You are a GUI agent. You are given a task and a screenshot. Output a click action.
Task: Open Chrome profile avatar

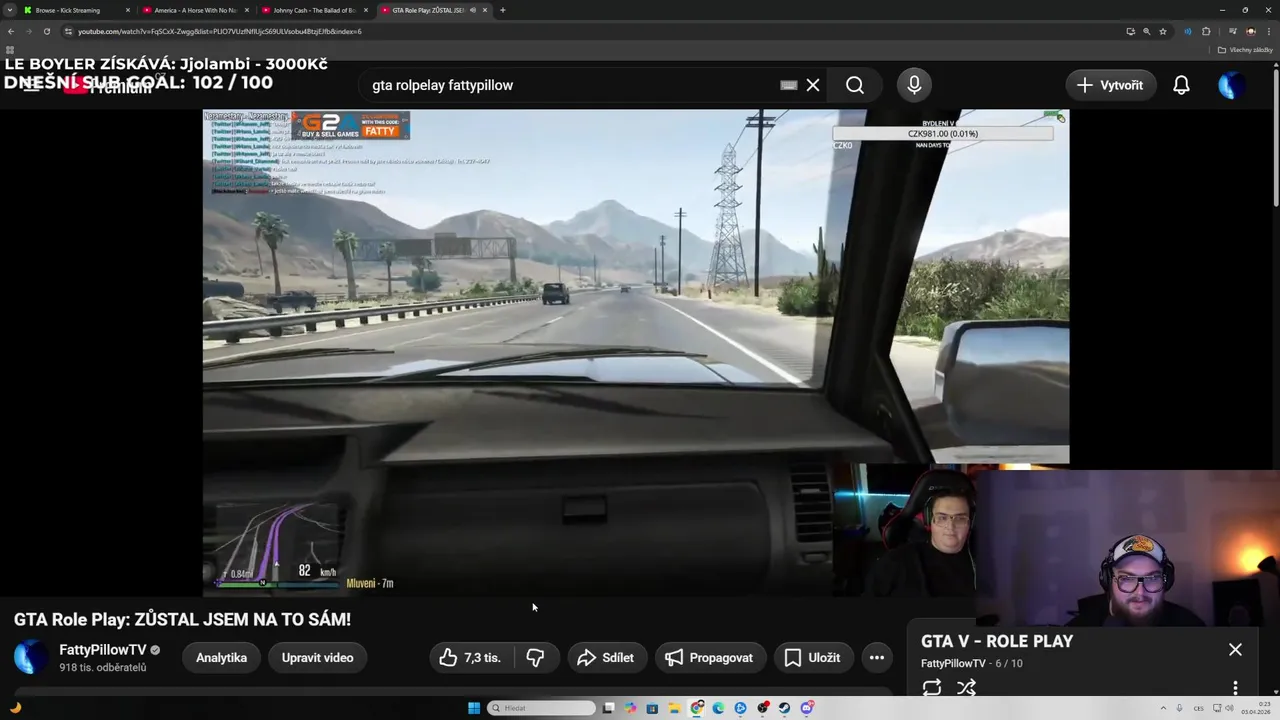1250,31
